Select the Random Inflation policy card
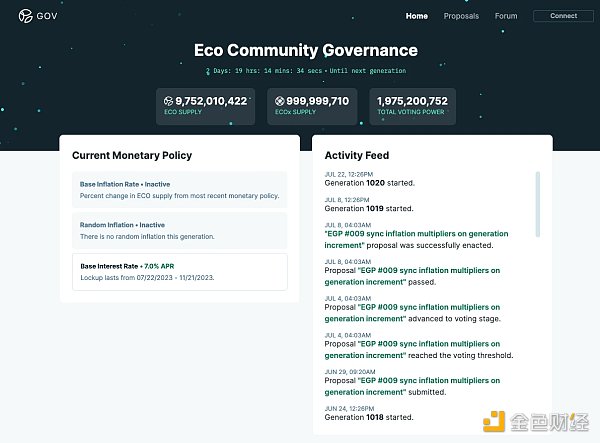The height and width of the screenshot is (443, 600). pyautogui.click(x=179, y=230)
